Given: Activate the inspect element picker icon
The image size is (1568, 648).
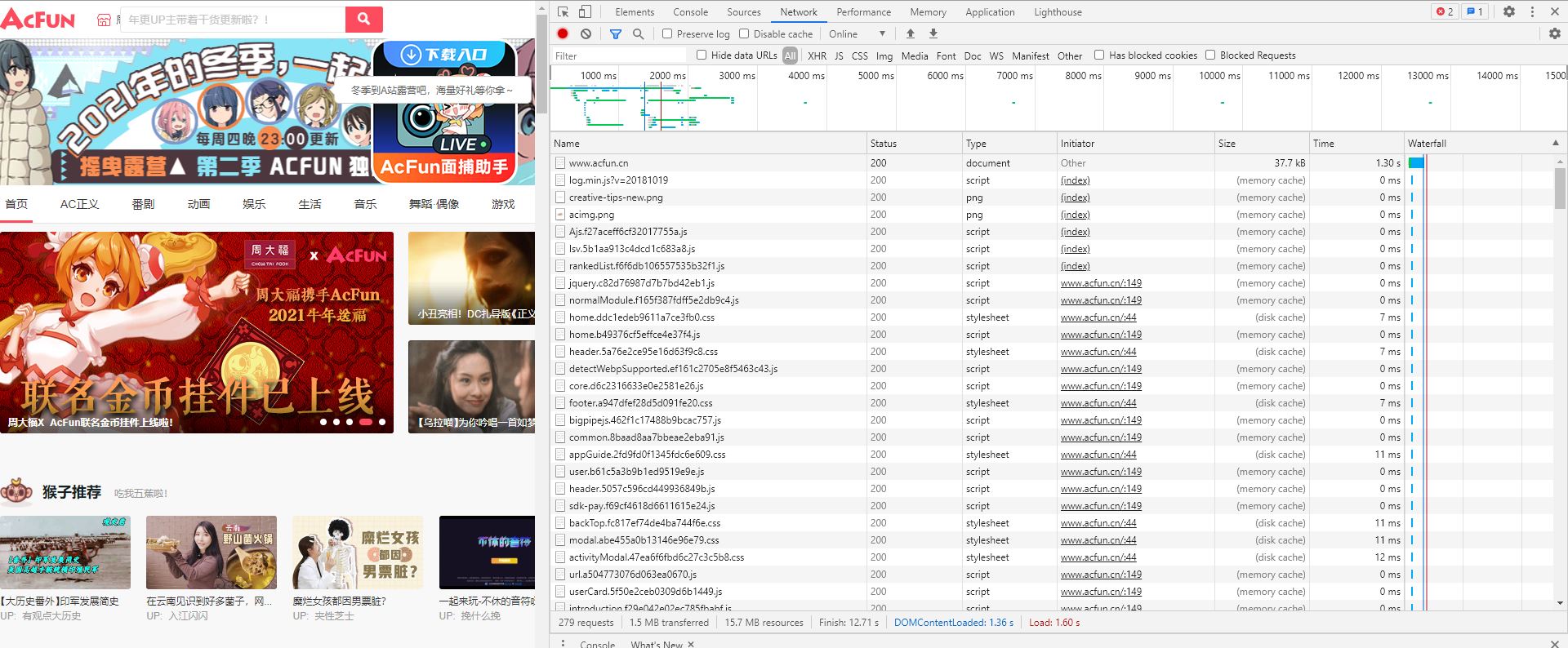Looking at the screenshot, I should (563, 11).
